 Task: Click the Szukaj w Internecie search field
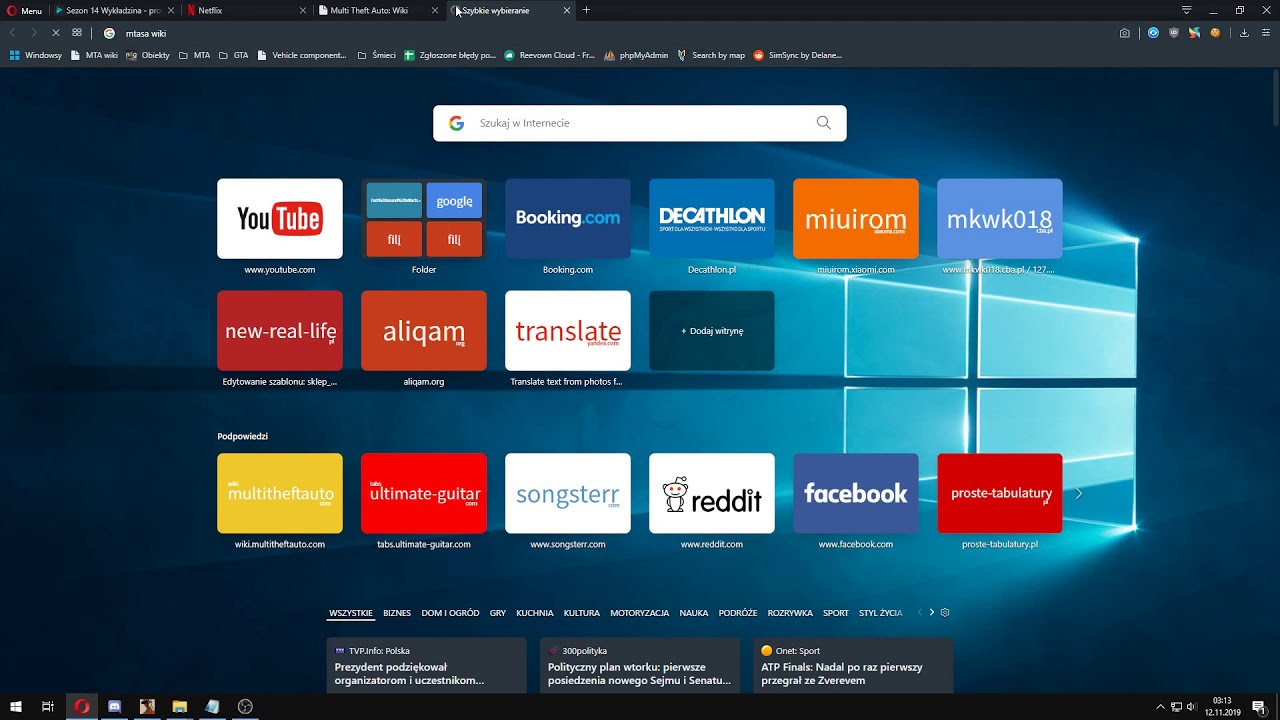coord(640,123)
